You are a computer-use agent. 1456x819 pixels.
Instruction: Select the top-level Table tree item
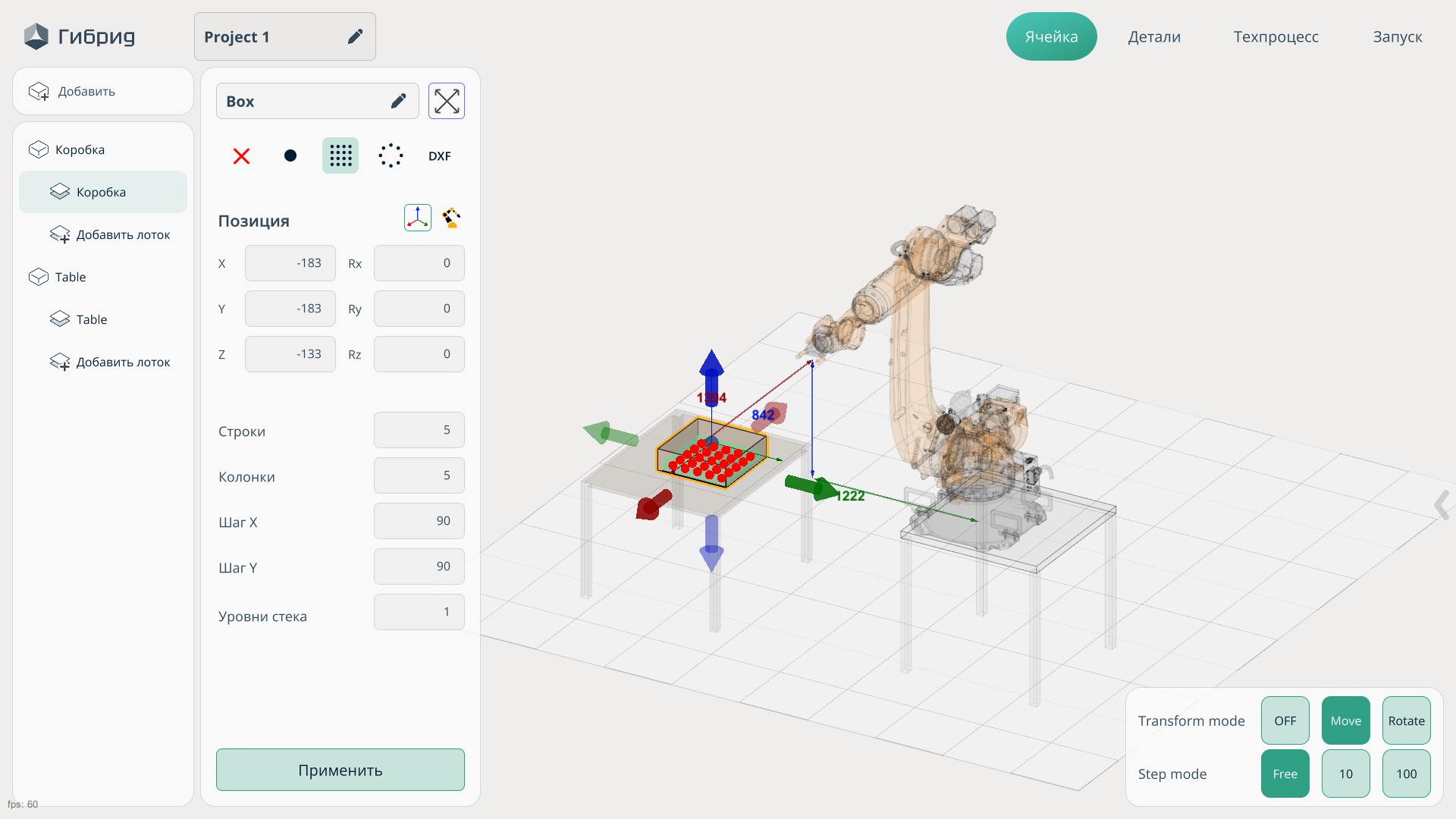[71, 277]
